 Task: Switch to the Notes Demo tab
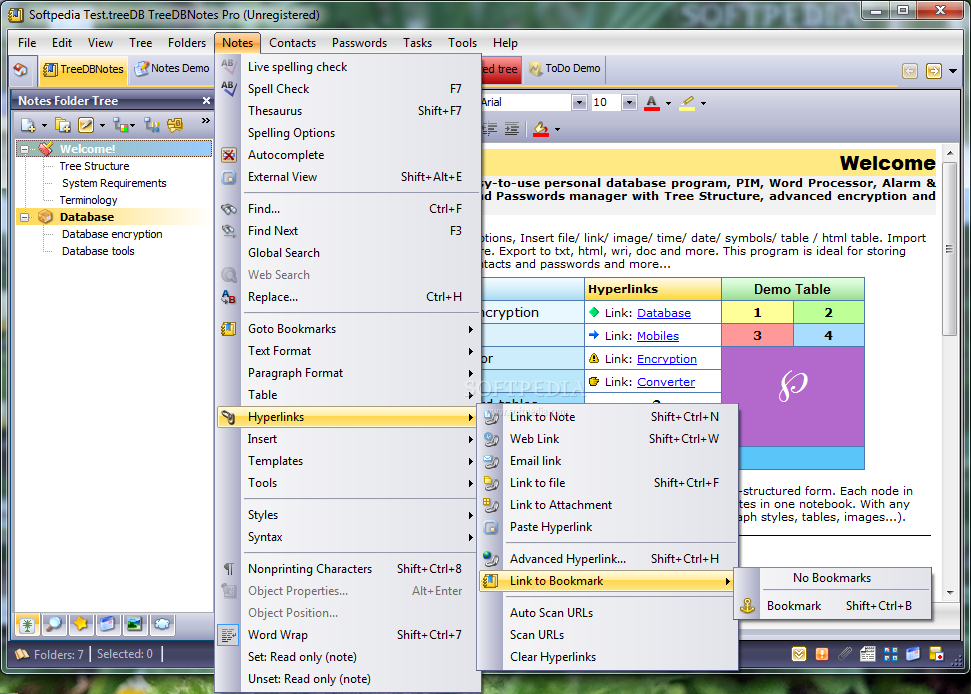pos(172,69)
